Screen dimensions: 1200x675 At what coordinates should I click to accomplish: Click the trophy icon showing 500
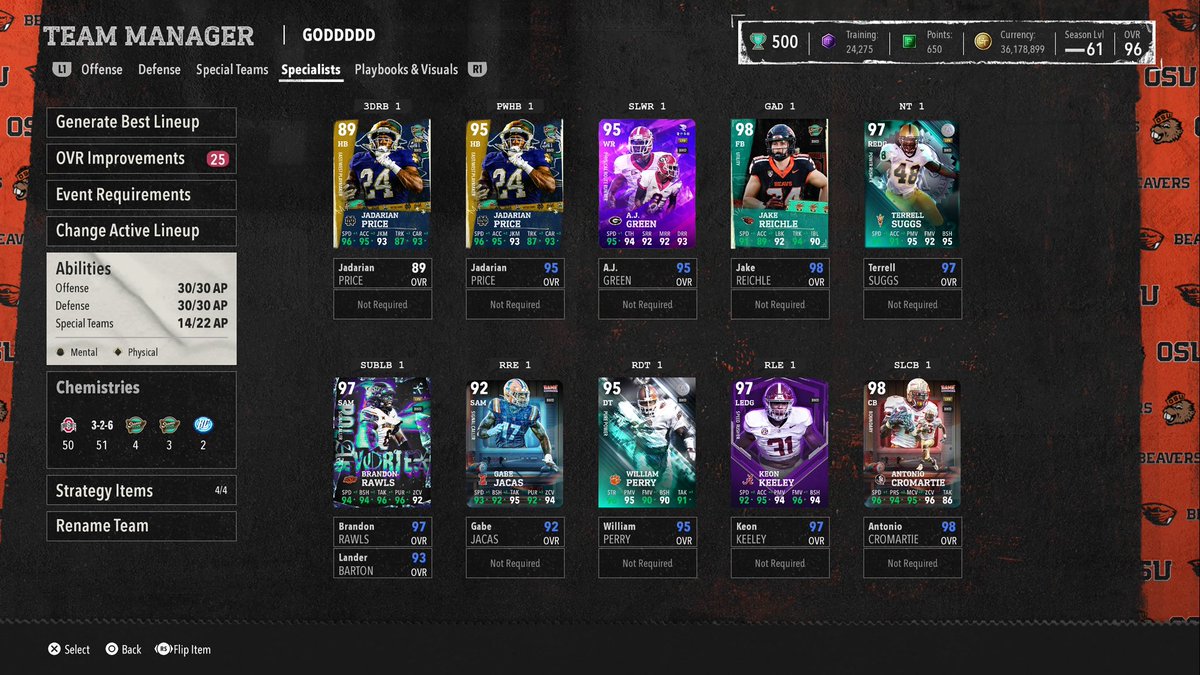click(x=759, y=41)
